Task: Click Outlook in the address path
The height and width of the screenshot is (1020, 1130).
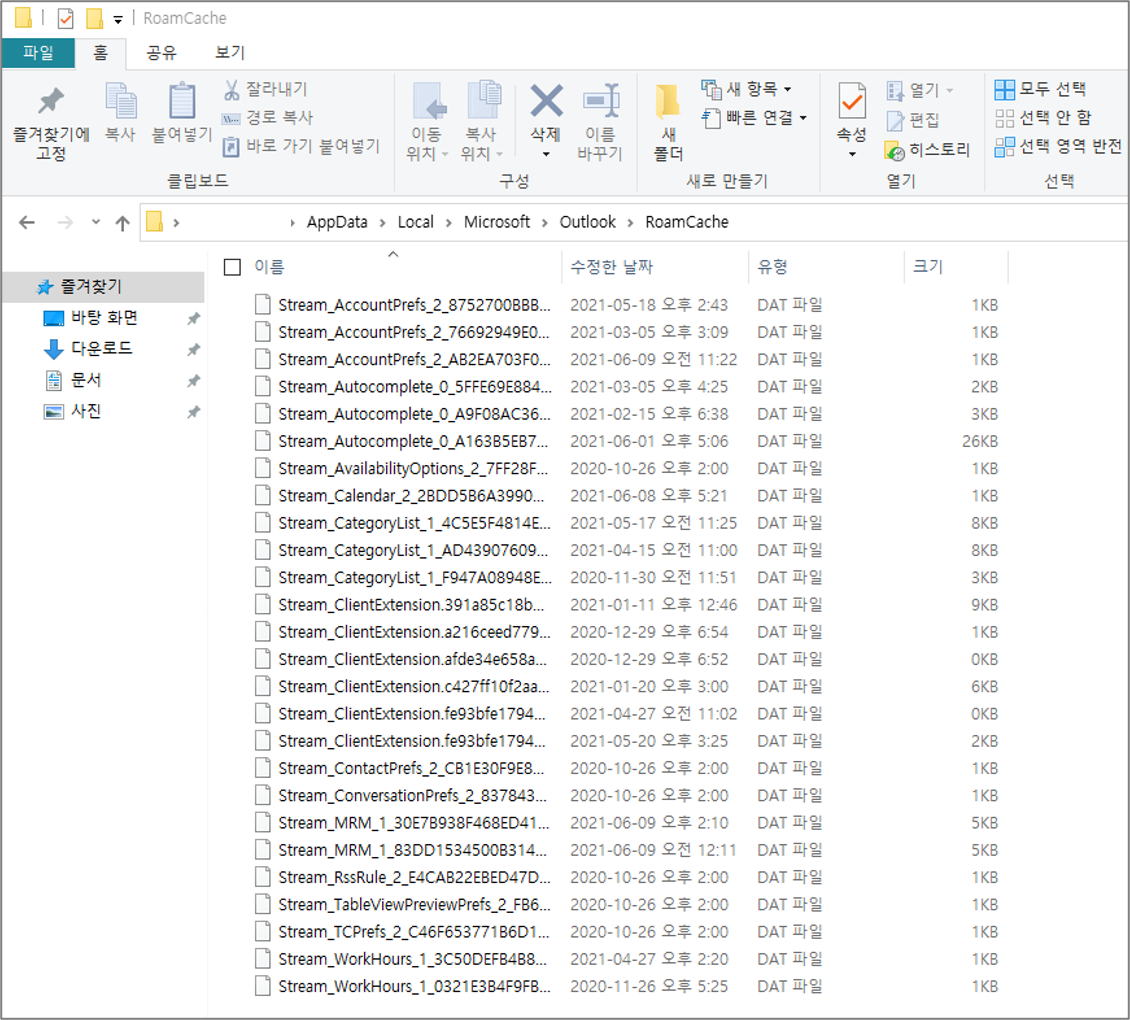Action: click(x=587, y=222)
